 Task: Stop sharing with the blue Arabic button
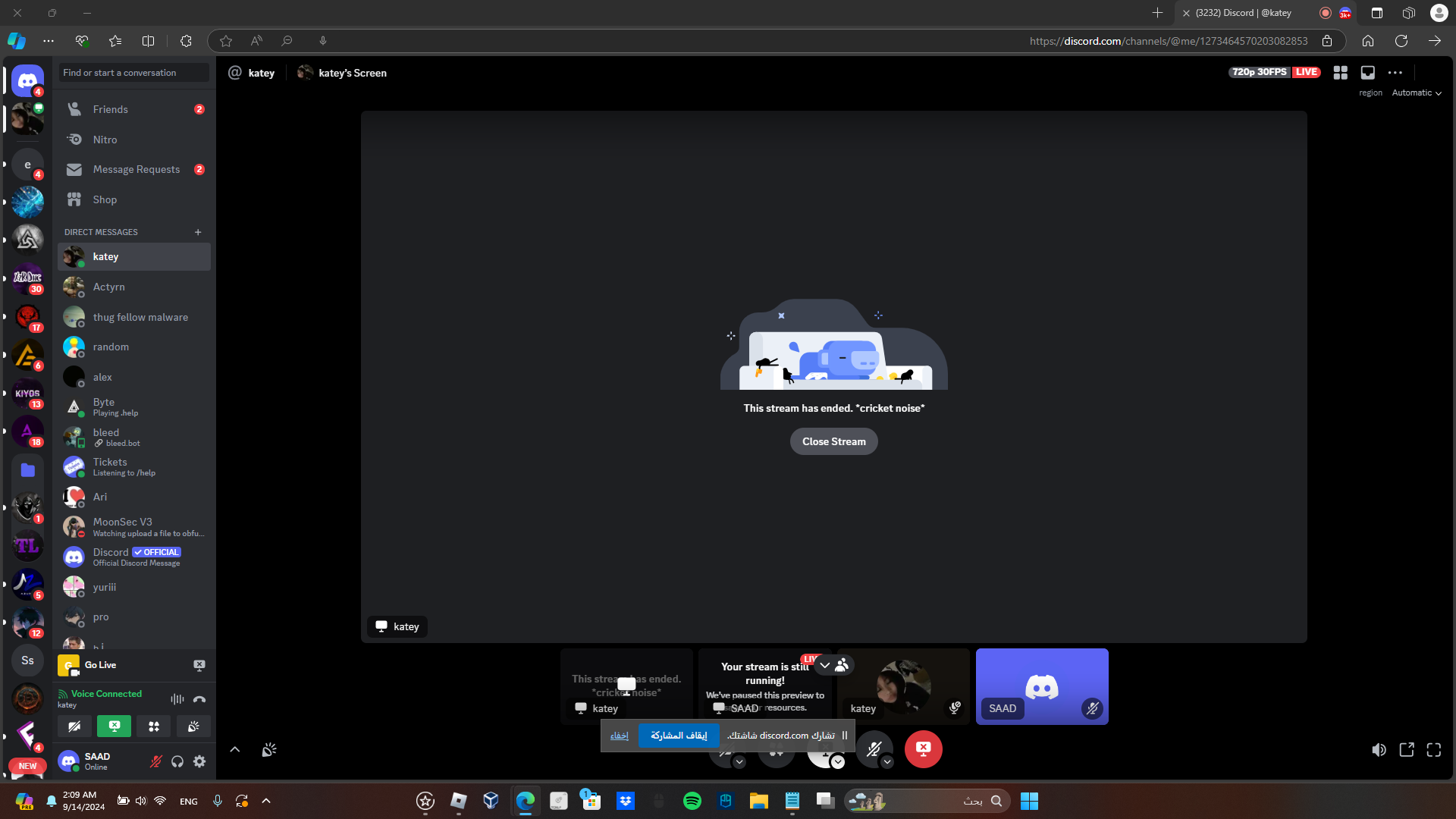679,736
